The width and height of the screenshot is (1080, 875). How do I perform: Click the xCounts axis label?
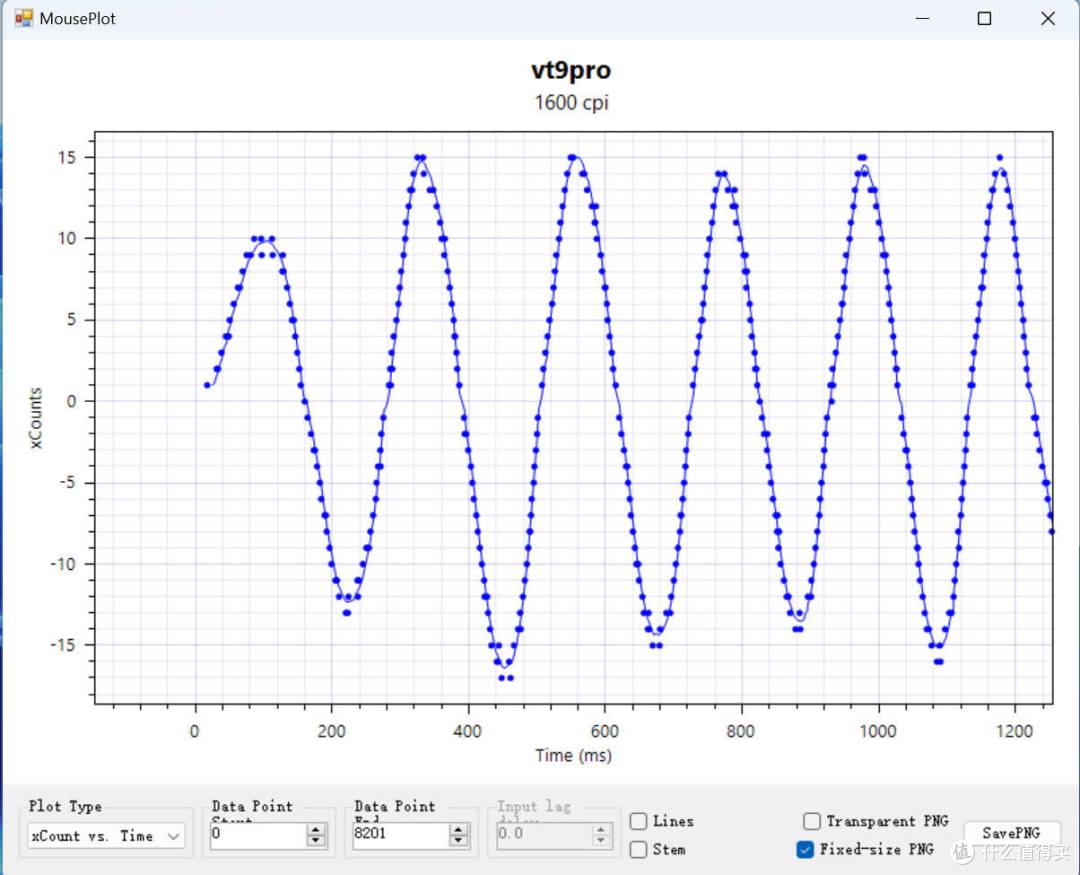[x=36, y=418]
